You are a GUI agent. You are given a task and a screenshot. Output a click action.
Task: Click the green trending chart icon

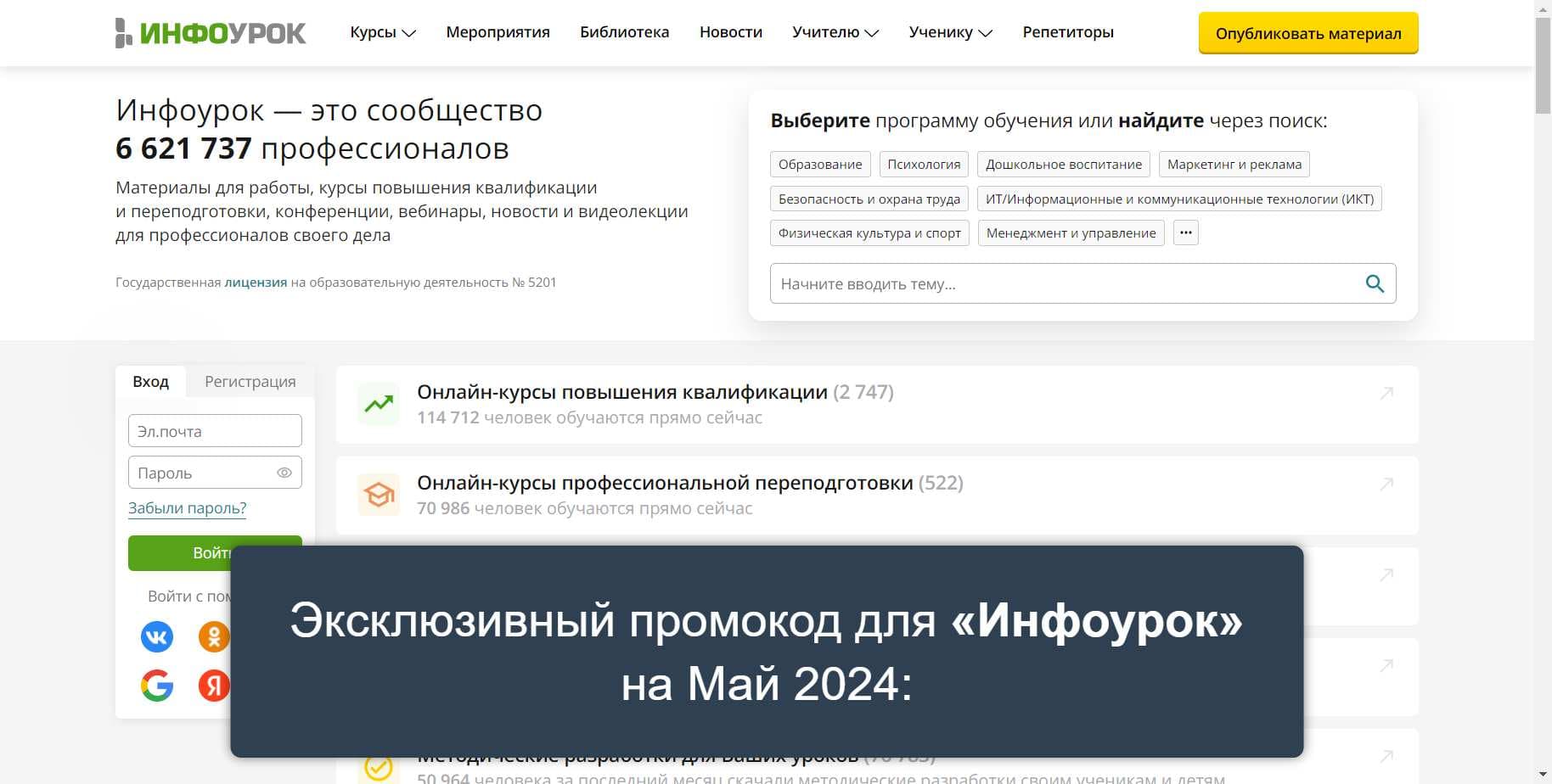(x=379, y=404)
